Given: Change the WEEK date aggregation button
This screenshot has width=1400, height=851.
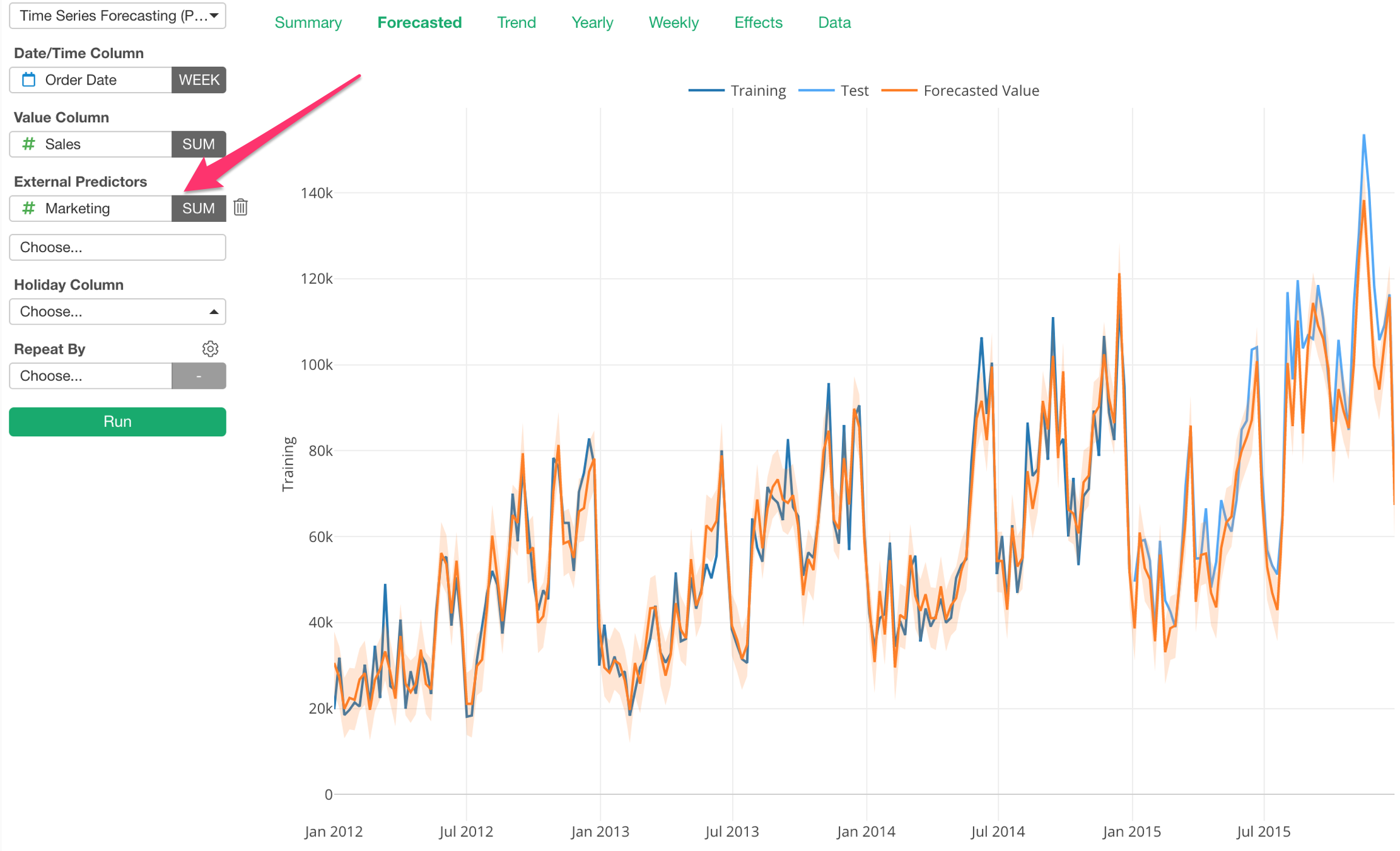Looking at the screenshot, I should click(199, 80).
